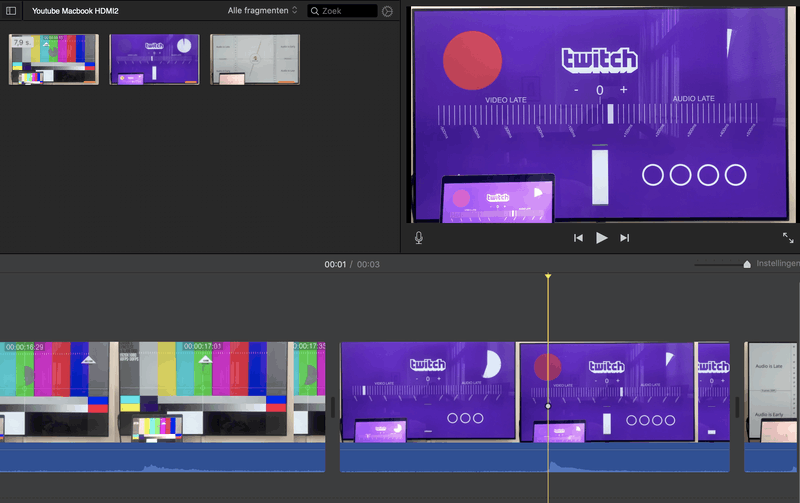Click the Youtube Macbook HDMI2 title
Viewport: 800px width, 503px height.
click(x=76, y=11)
